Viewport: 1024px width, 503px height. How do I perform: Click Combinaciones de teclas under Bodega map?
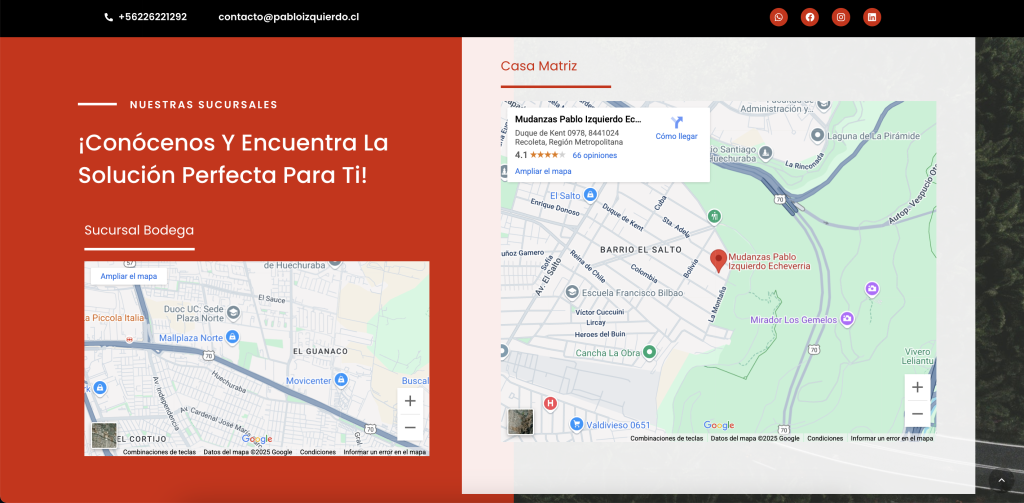coord(159,452)
